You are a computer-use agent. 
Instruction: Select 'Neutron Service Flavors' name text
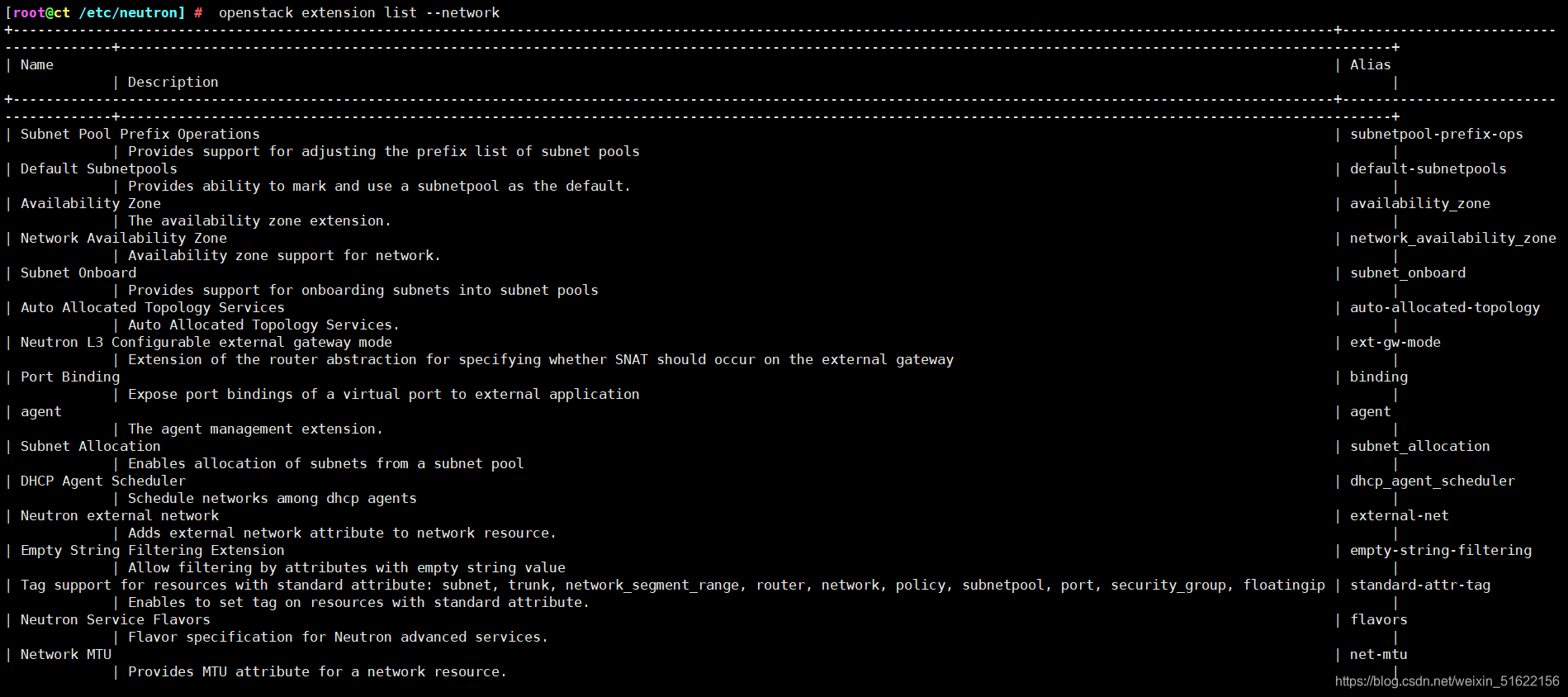coord(116,620)
